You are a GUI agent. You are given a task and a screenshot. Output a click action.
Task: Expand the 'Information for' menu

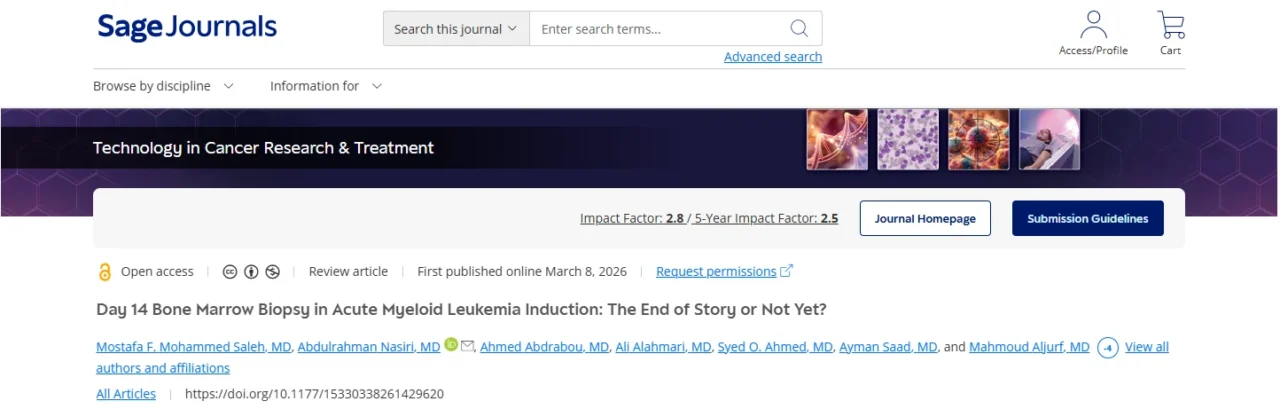pos(326,86)
